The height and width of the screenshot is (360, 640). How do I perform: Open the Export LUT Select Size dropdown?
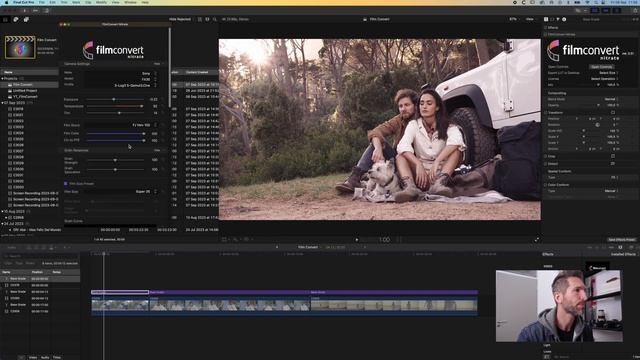[x=609, y=73]
